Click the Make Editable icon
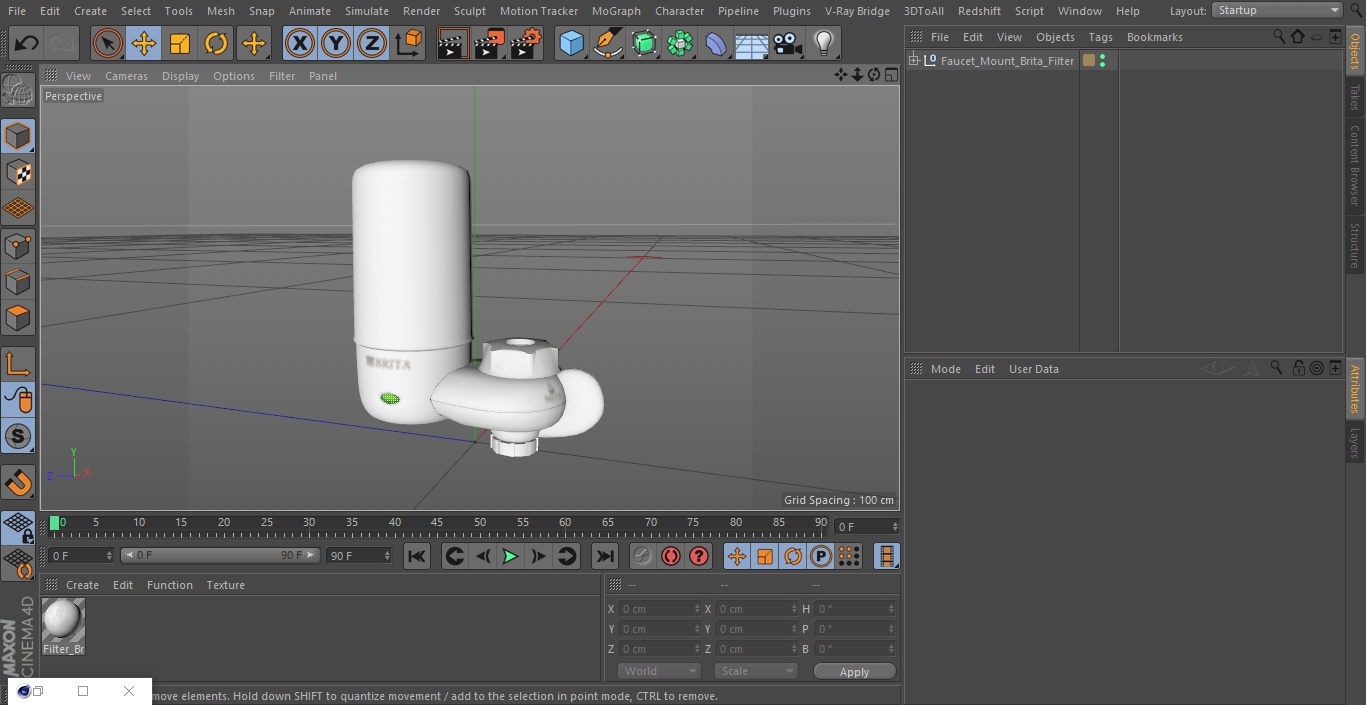 coord(18,92)
